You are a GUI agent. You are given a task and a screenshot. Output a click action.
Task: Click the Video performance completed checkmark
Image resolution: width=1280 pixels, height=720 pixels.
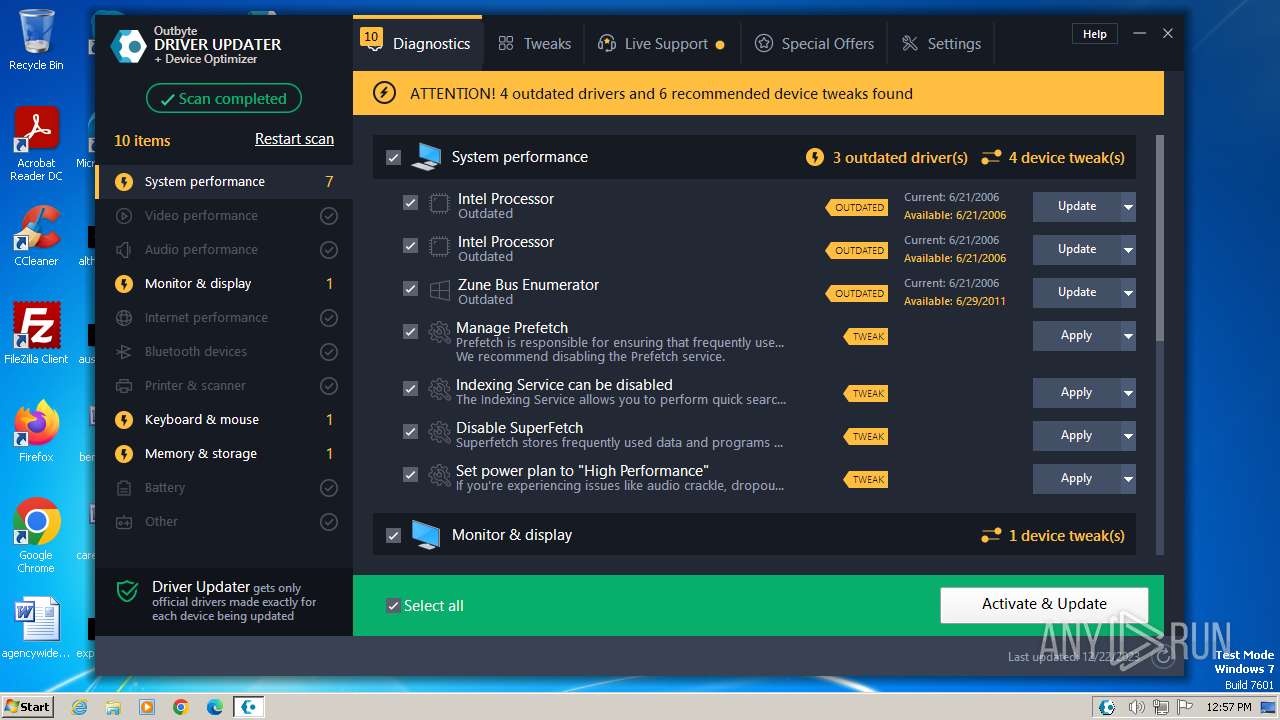(328, 216)
